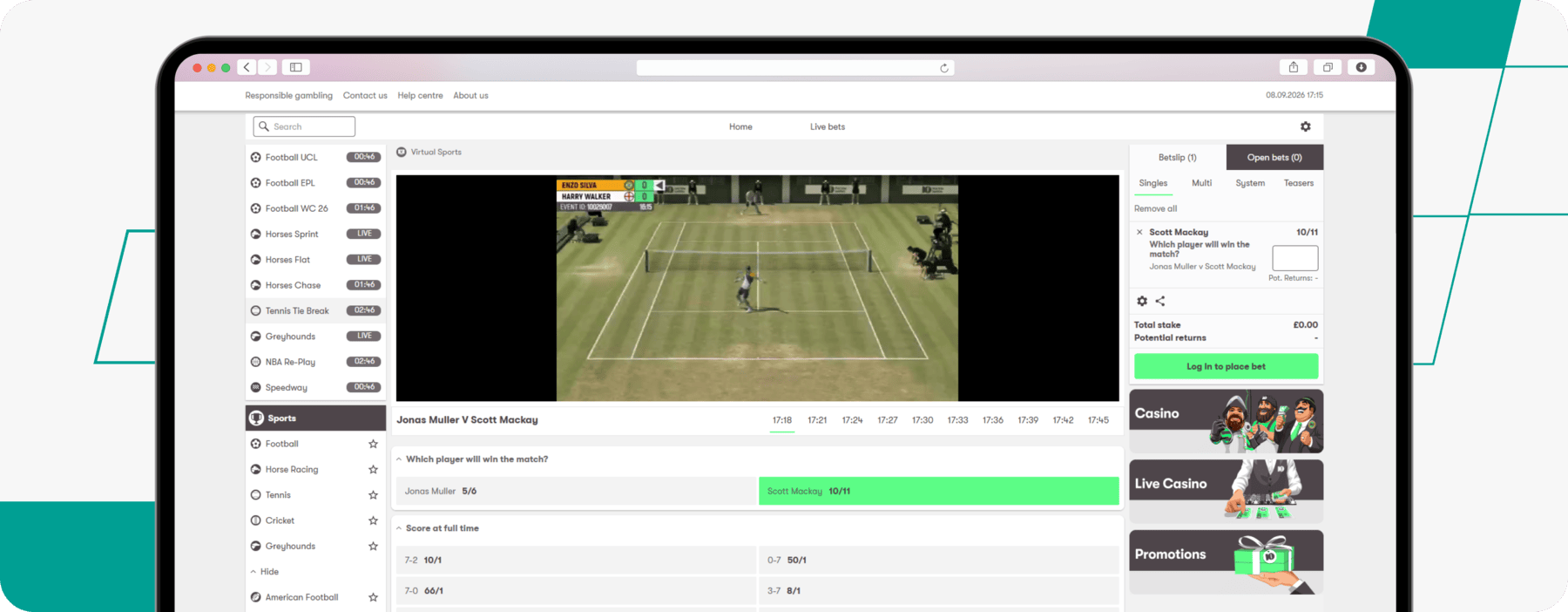Select the 17:21 event time

click(x=817, y=421)
